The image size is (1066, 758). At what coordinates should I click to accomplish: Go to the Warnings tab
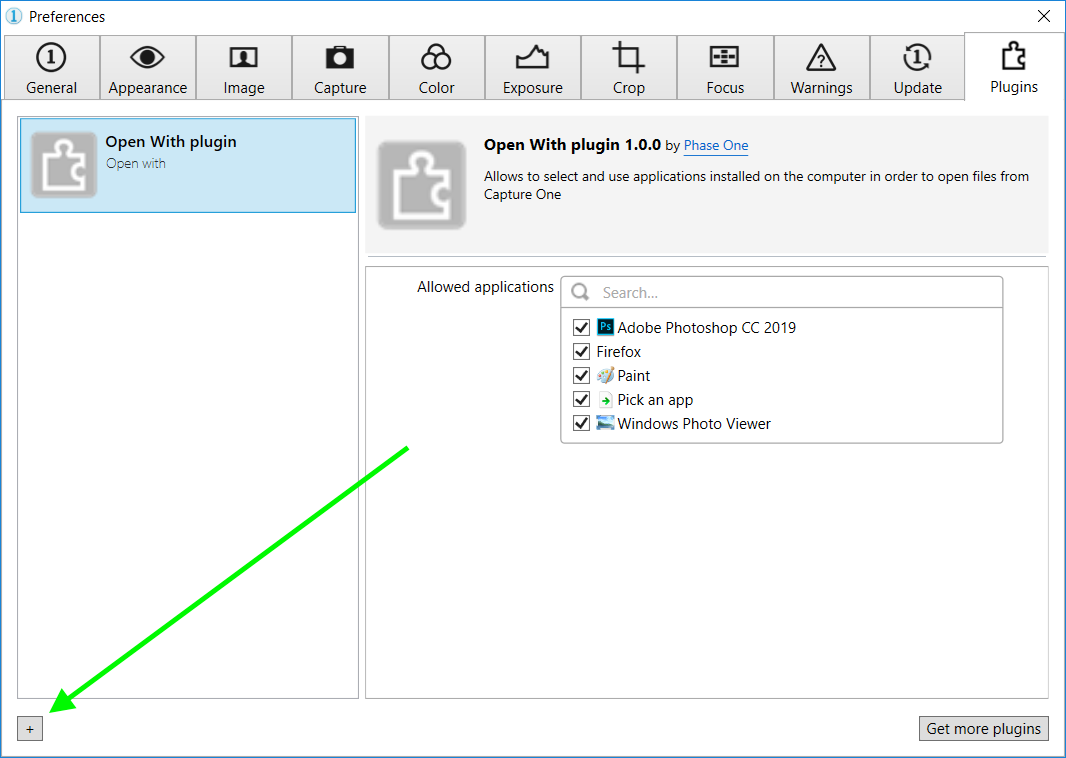[x=821, y=68]
